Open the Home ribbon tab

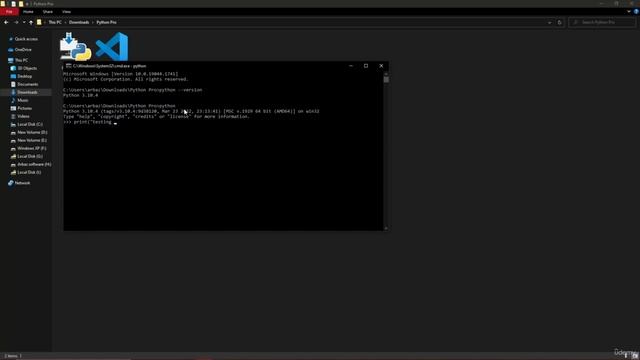pos(28,12)
